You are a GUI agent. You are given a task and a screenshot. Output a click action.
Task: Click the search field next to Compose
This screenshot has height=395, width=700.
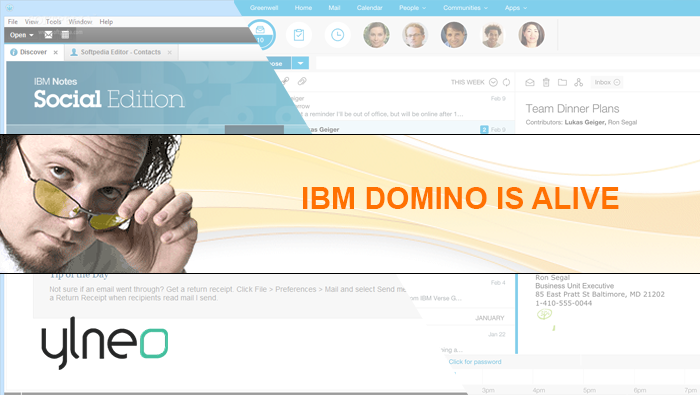point(508,63)
